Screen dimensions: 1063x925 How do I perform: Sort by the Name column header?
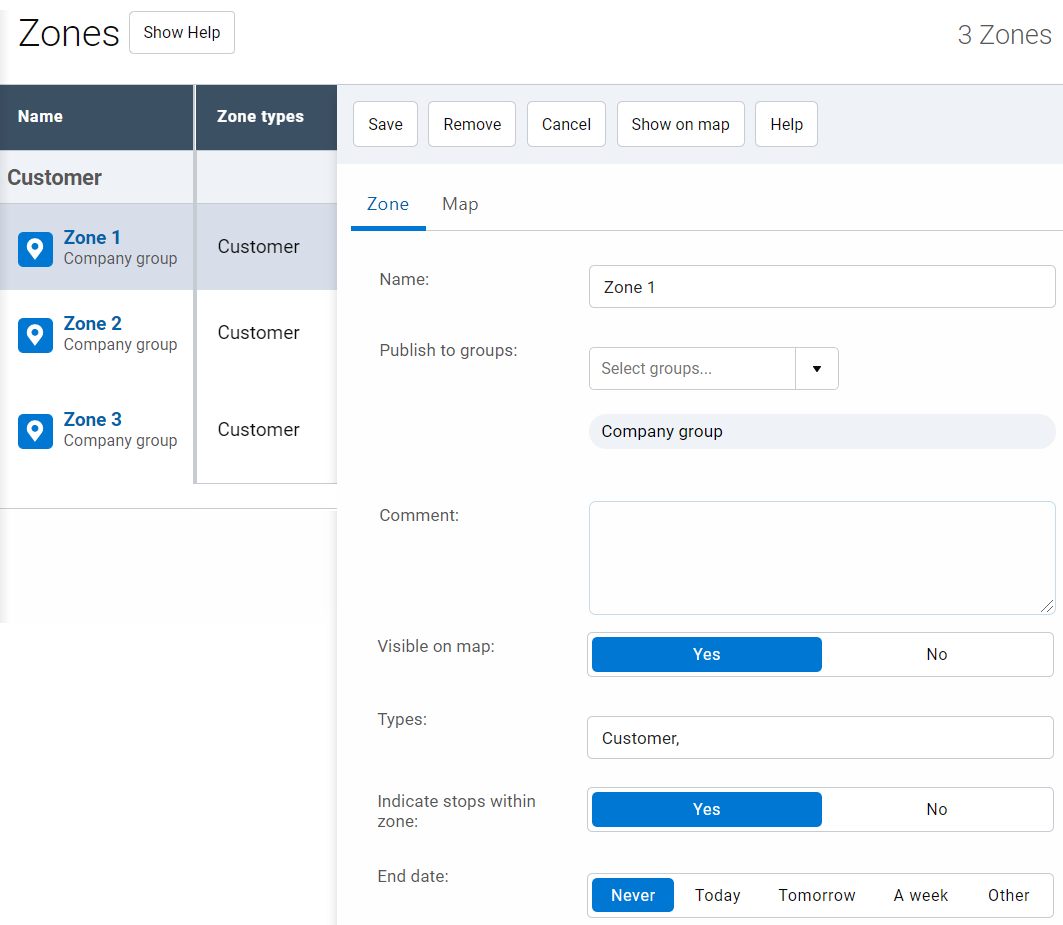tap(97, 117)
